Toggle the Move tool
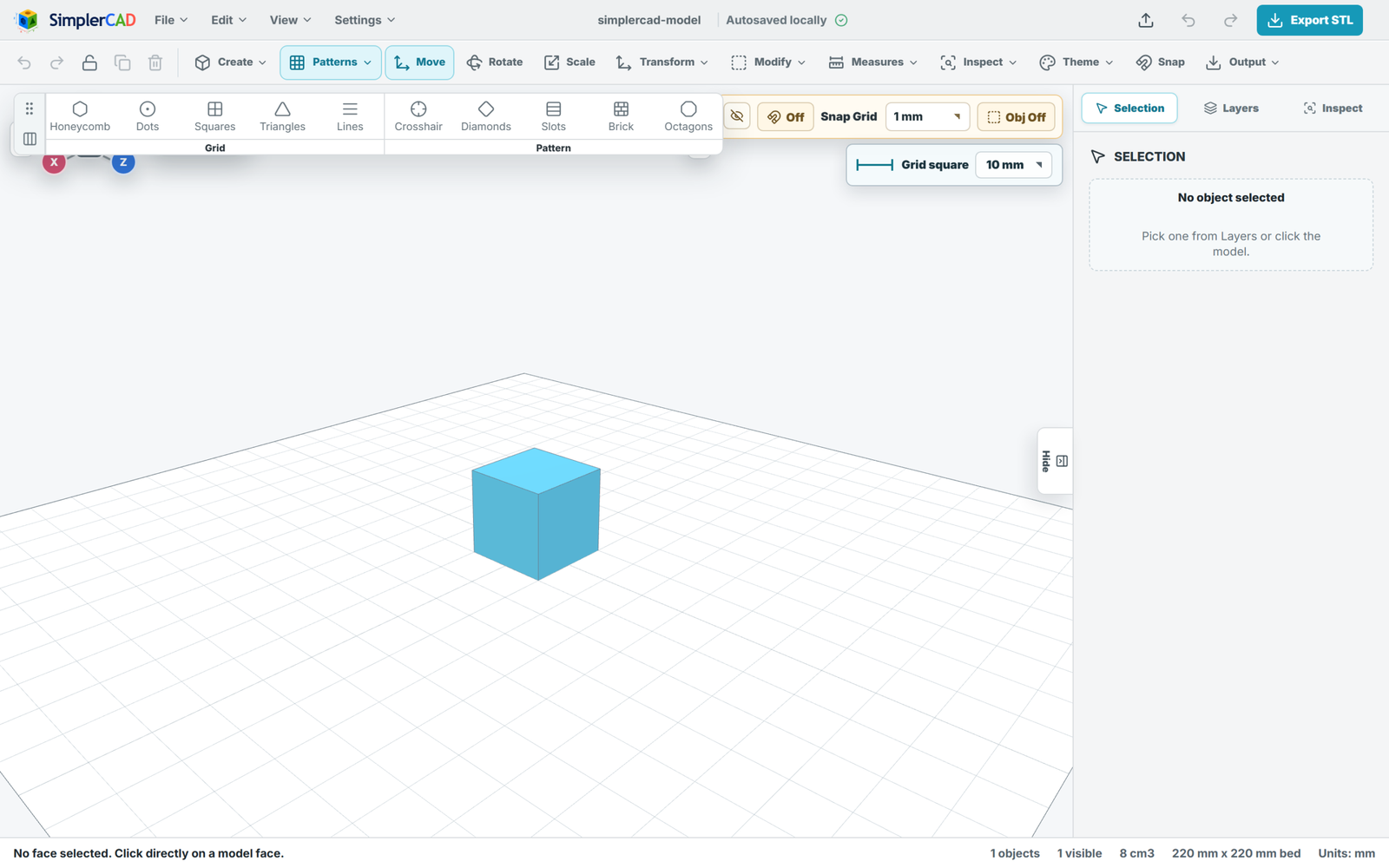1389x868 pixels. point(419,62)
